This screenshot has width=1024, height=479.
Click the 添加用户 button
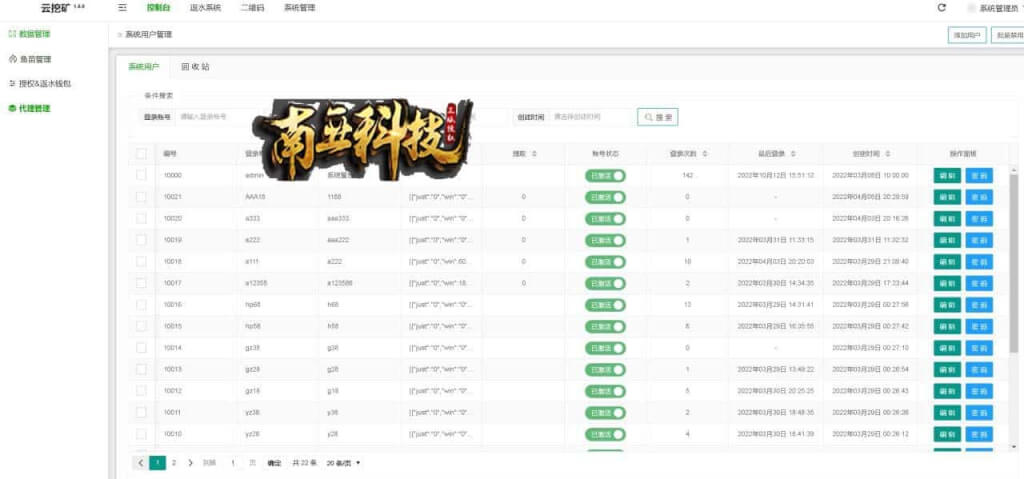point(967,35)
